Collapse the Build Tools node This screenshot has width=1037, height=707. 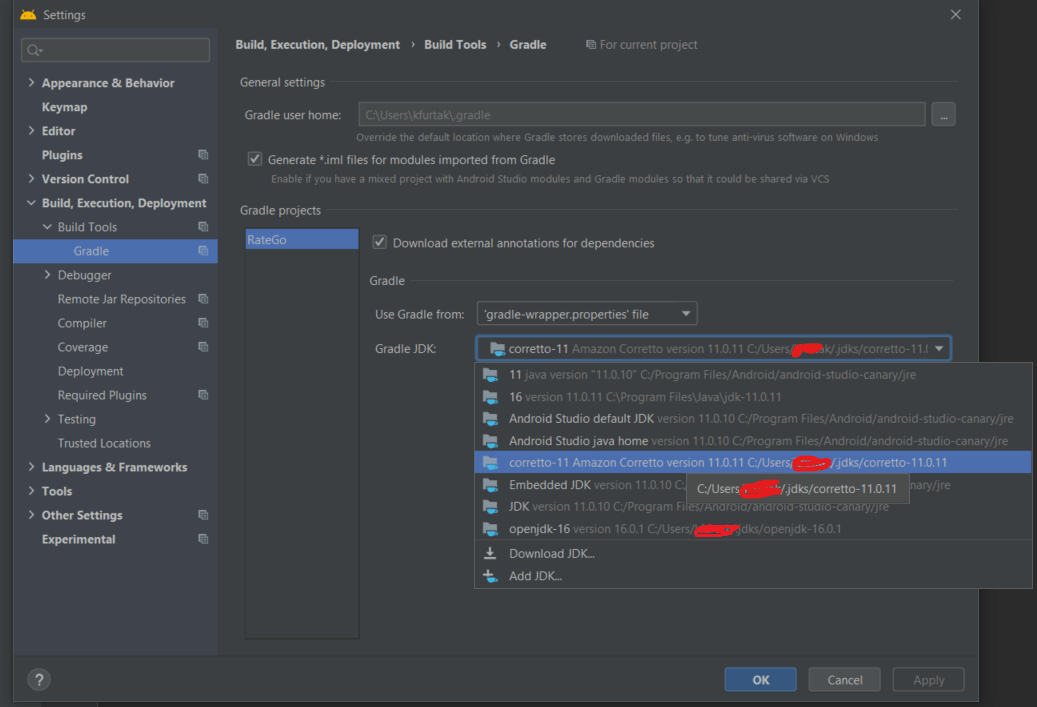[x=47, y=226]
